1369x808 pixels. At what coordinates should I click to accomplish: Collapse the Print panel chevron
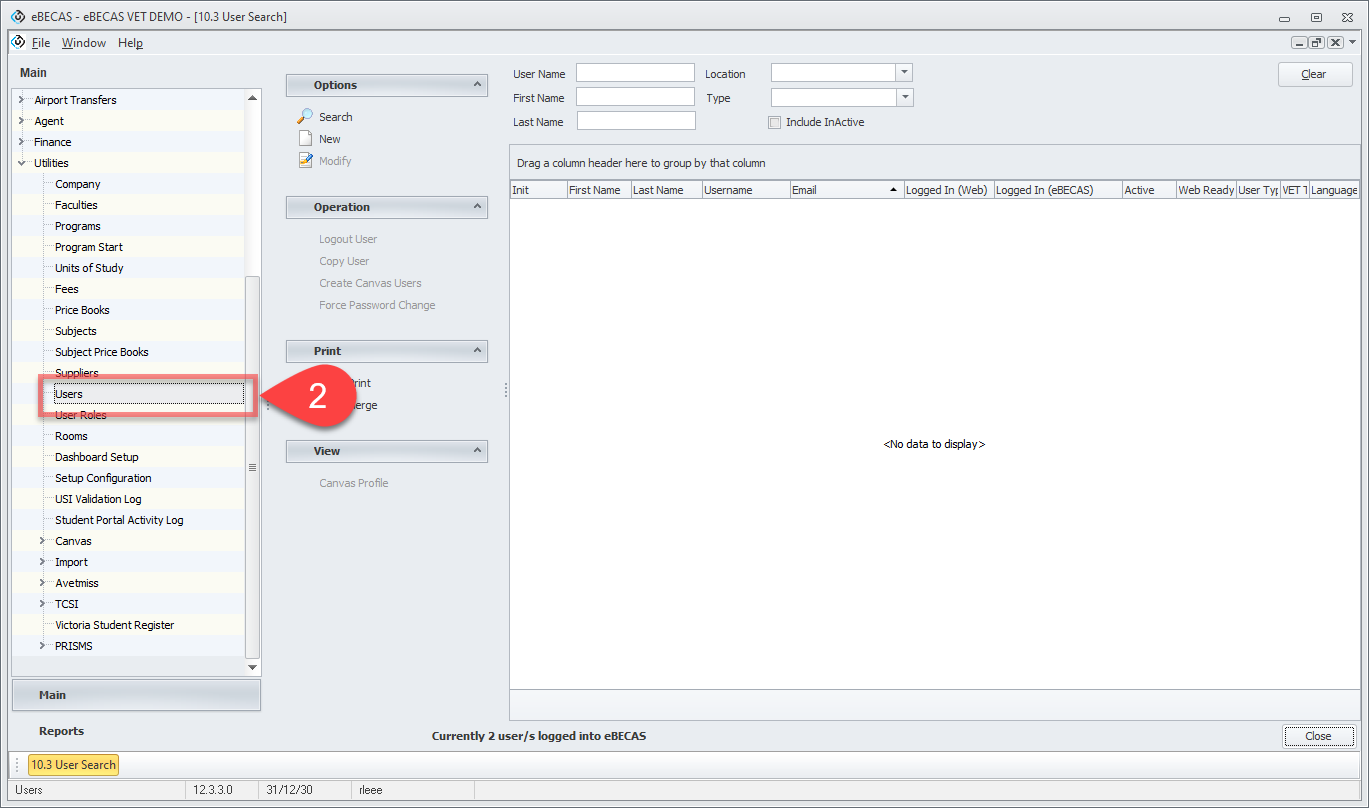pyautogui.click(x=477, y=351)
